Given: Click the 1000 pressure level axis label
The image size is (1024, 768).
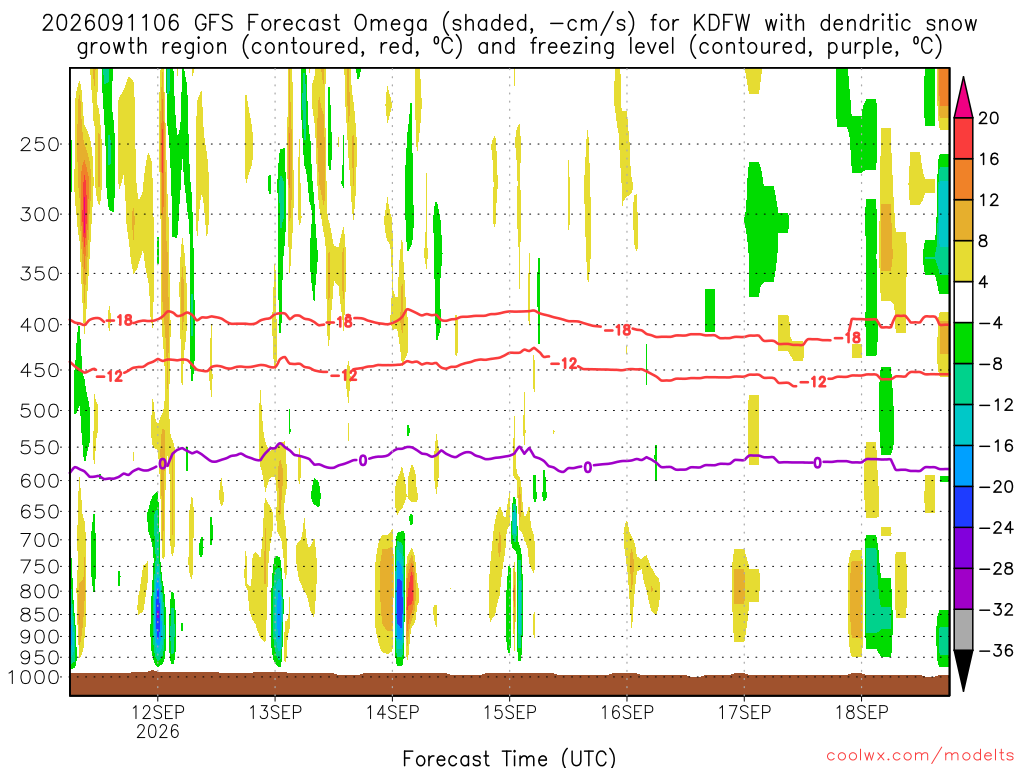Looking at the screenshot, I should [x=35, y=677].
